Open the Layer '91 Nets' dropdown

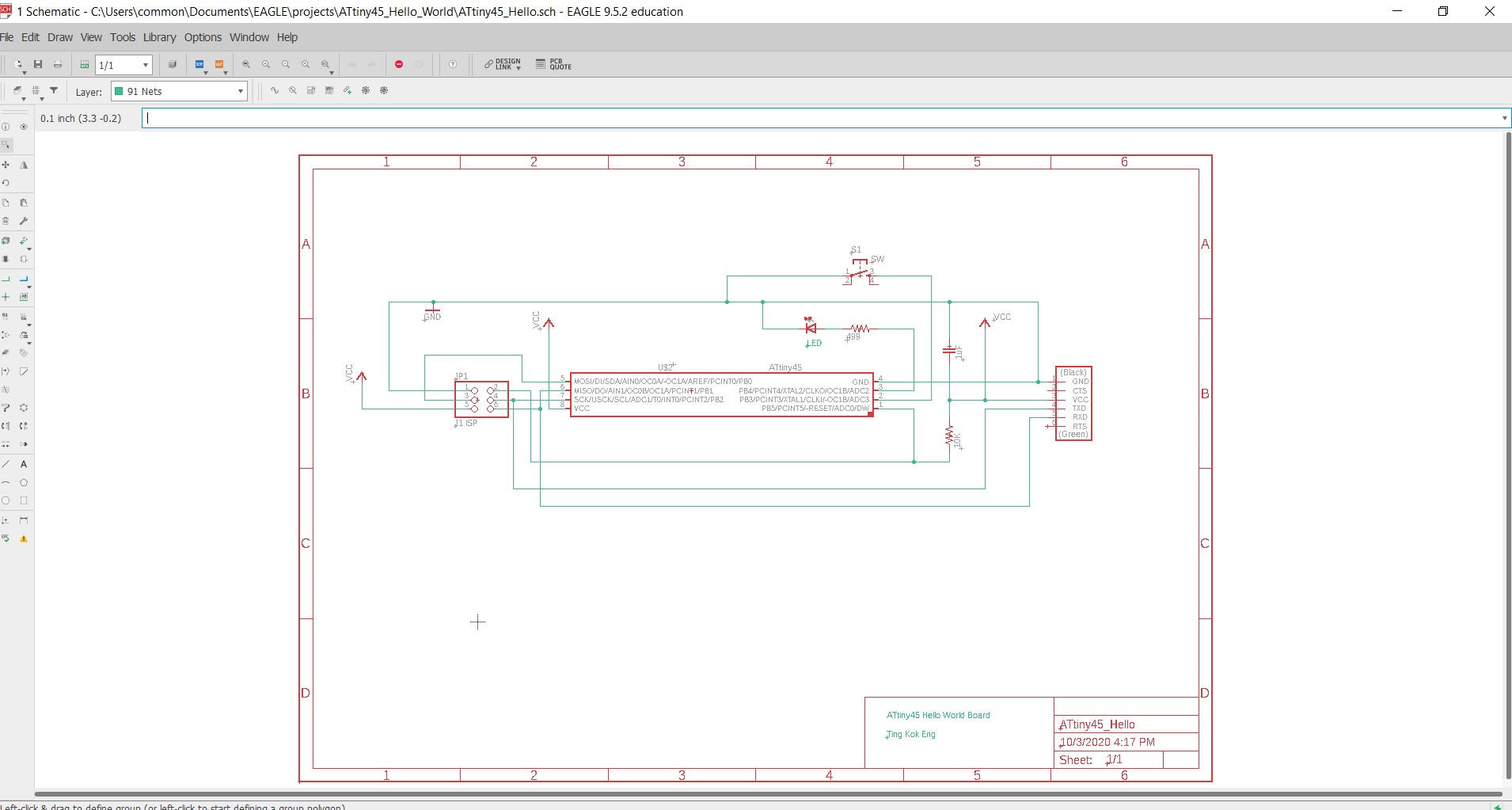180,91
